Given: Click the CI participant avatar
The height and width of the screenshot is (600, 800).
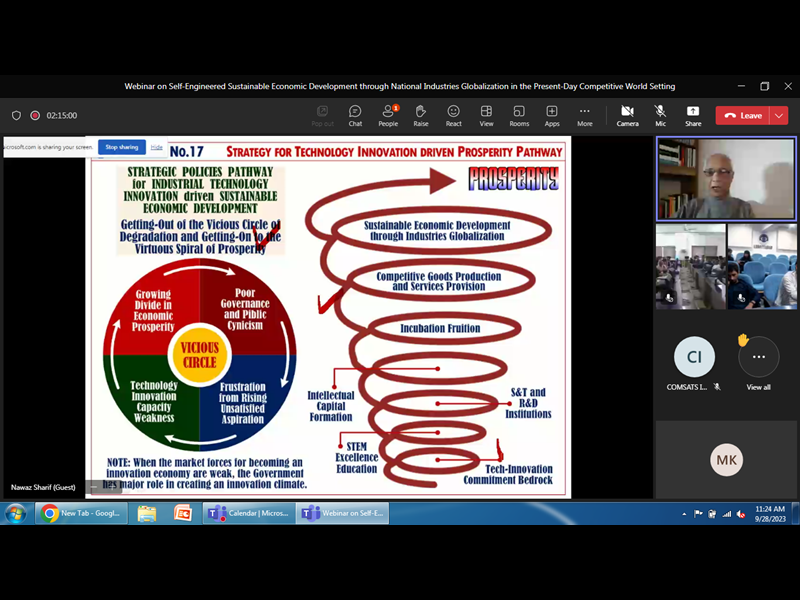Looking at the screenshot, I should pyautogui.click(x=694, y=357).
